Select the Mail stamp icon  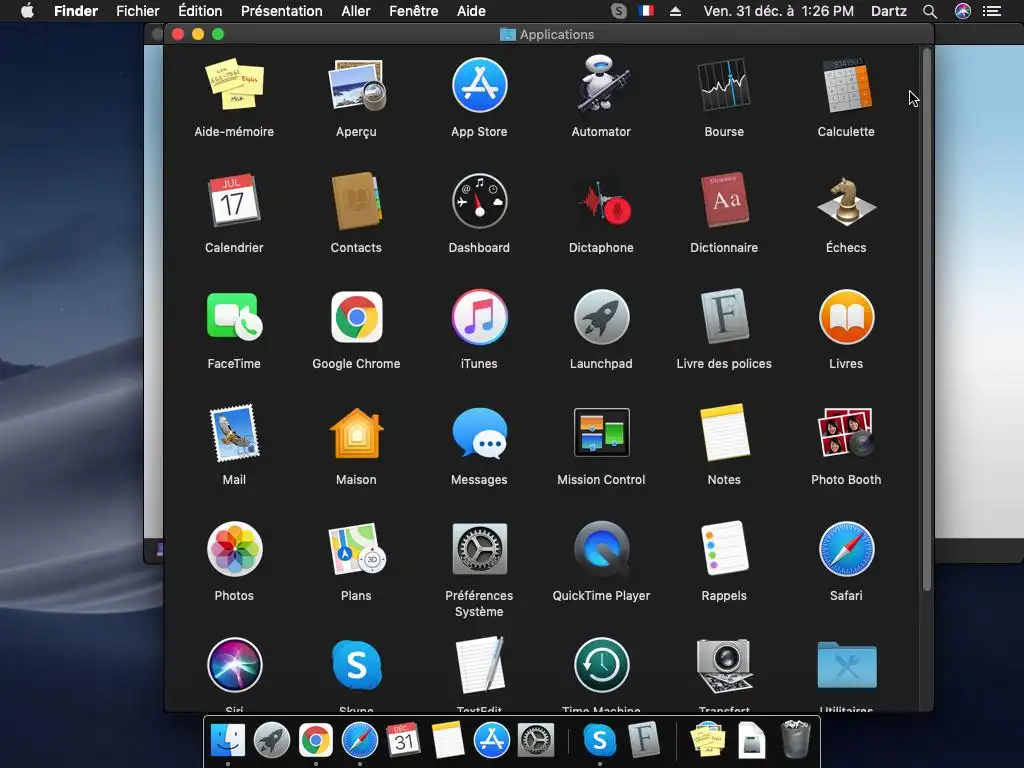tap(234, 433)
